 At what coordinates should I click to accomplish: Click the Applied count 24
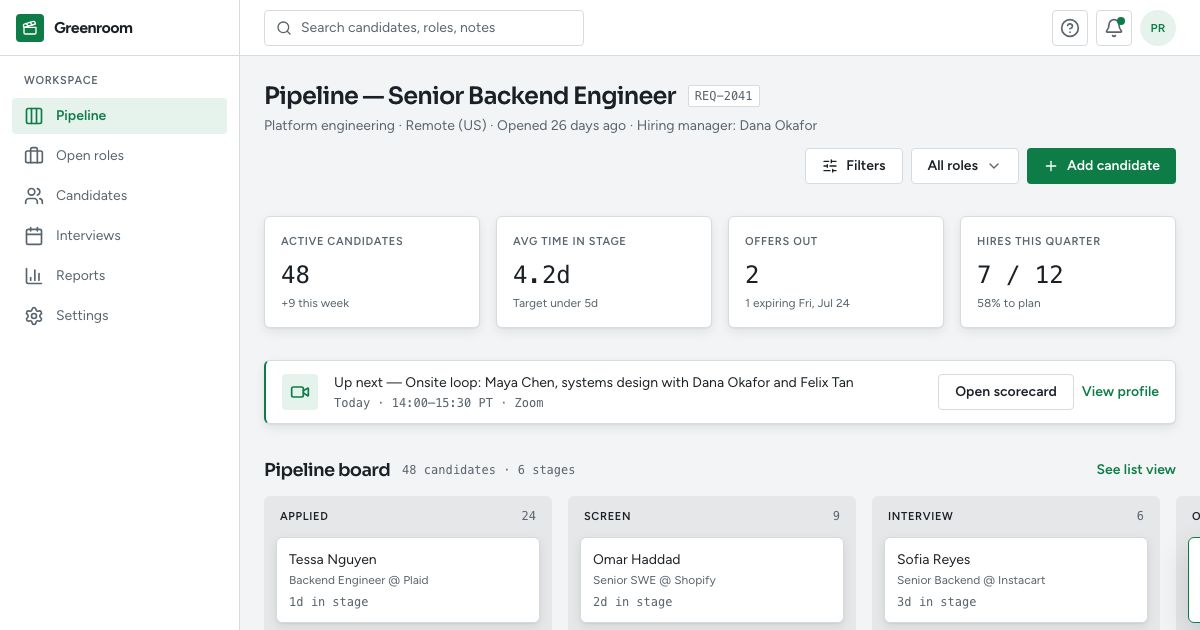click(x=528, y=516)
